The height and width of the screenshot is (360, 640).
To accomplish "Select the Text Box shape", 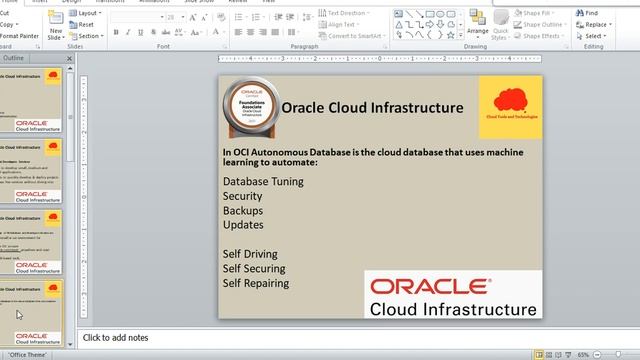I will [x=398, y=14].
